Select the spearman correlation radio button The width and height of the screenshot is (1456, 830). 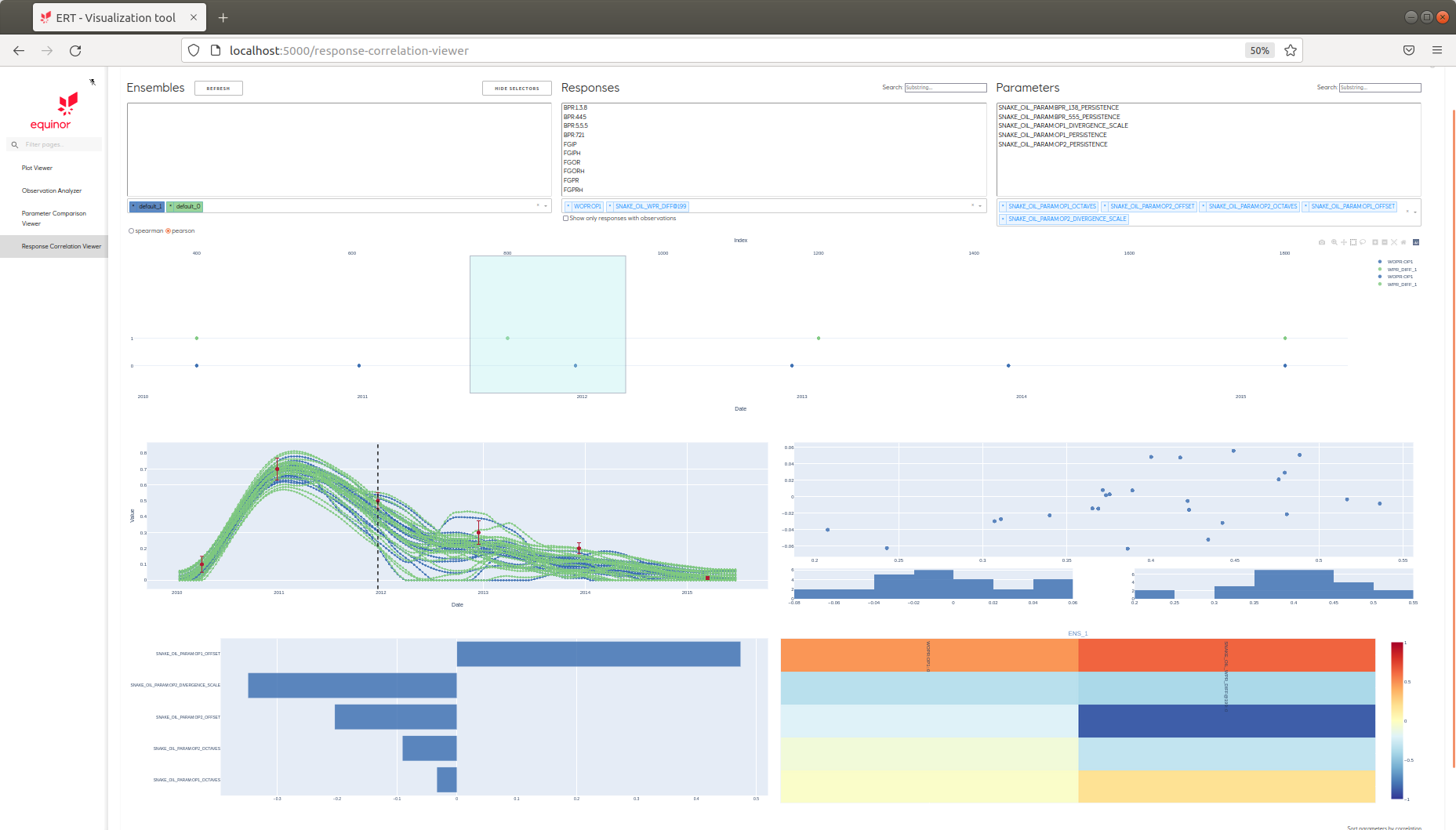[131, 230]
